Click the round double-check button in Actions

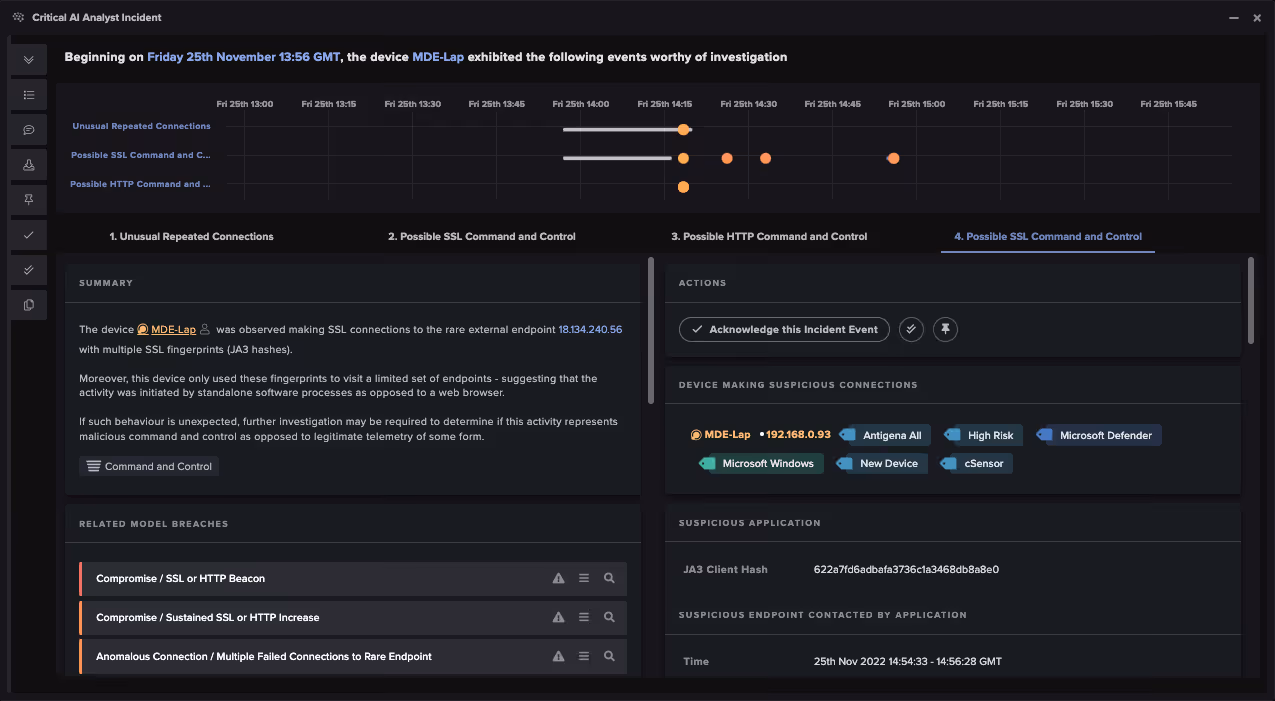pyautogui.click(x=911, y=329)
